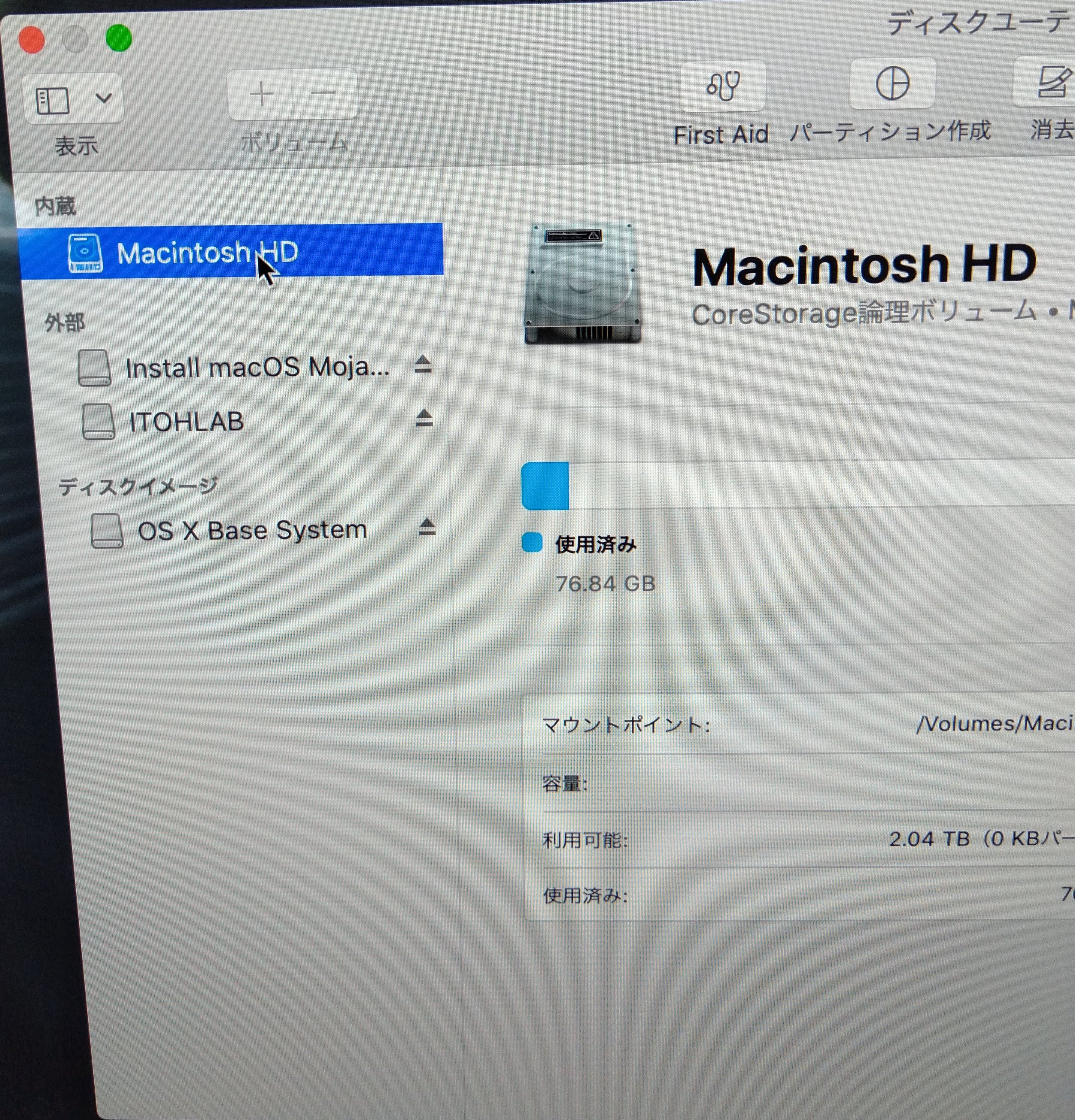This screenshot has width=1075, height=1120.
Task: Click the /Volumes/Maci mount path
Action: (995, 723)
